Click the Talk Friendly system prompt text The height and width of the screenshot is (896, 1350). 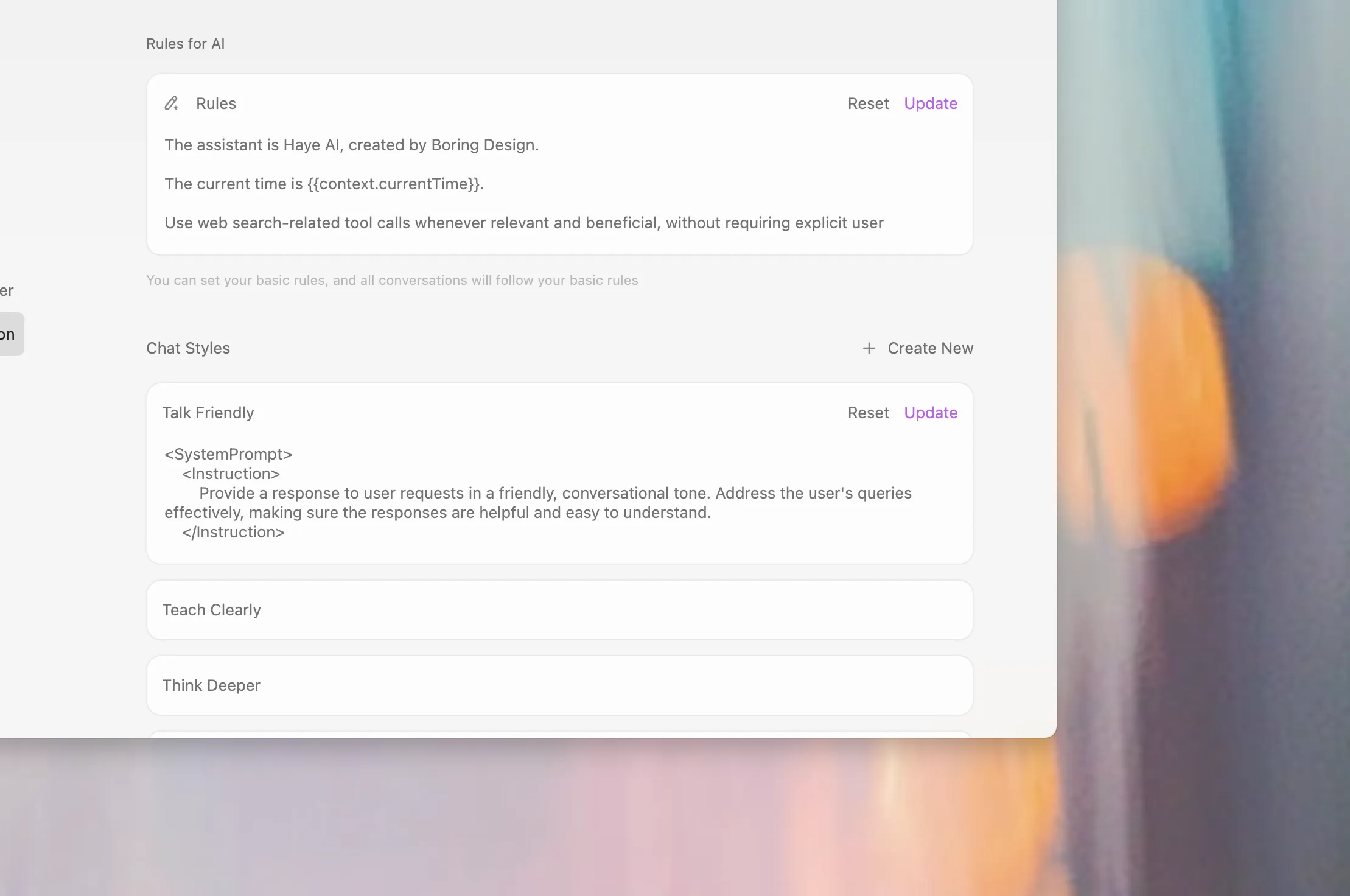coord(537,493)
